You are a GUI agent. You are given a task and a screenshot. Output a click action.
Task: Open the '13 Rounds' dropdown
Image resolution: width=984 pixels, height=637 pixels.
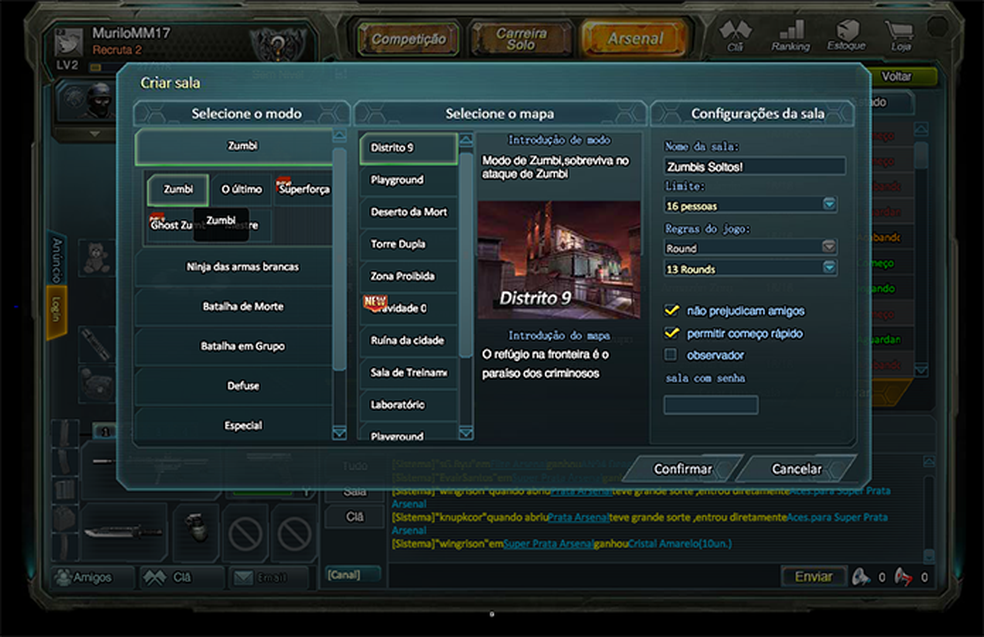(751, 269)
